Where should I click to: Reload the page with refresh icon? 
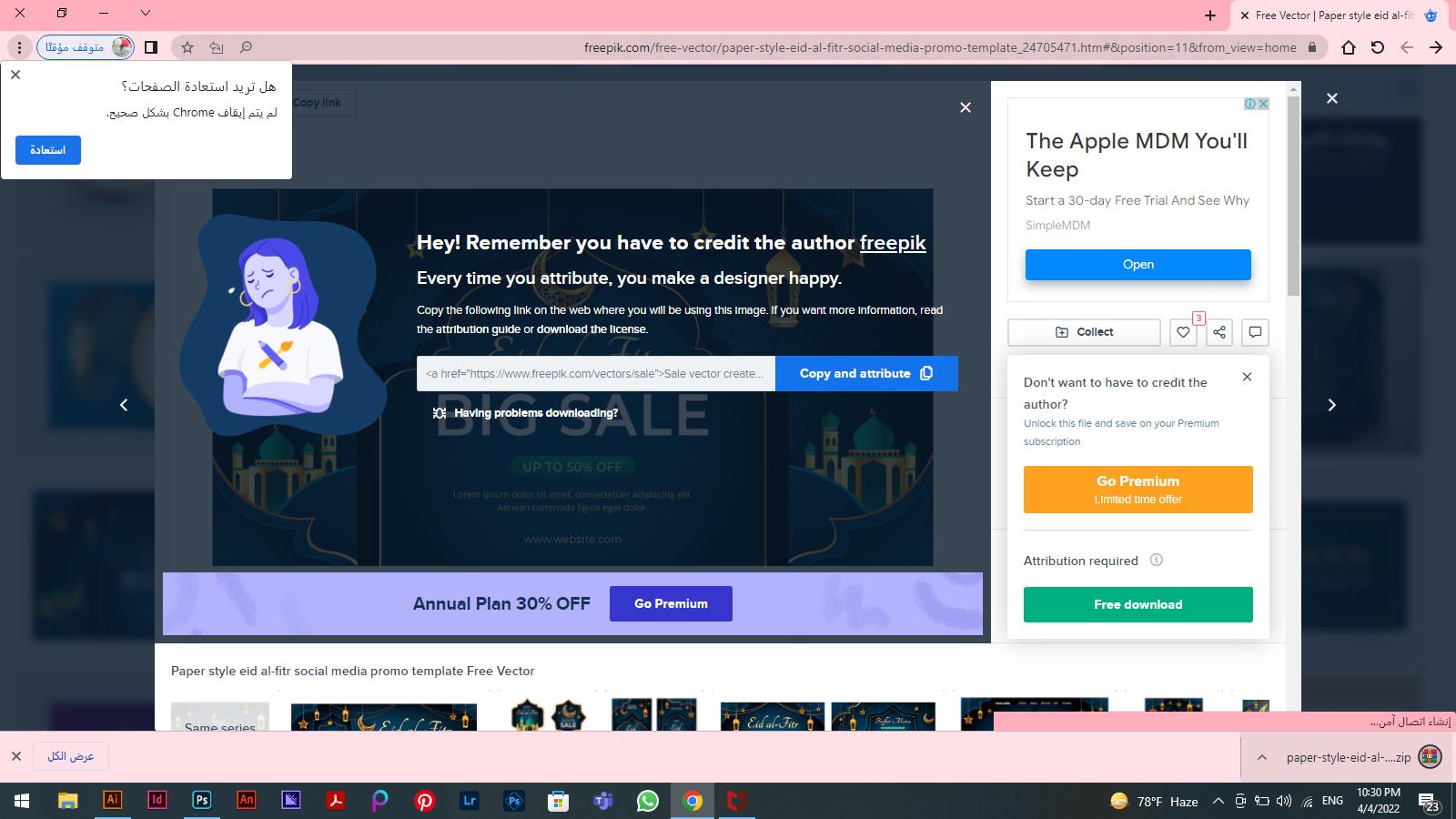tap(1378, 47)
